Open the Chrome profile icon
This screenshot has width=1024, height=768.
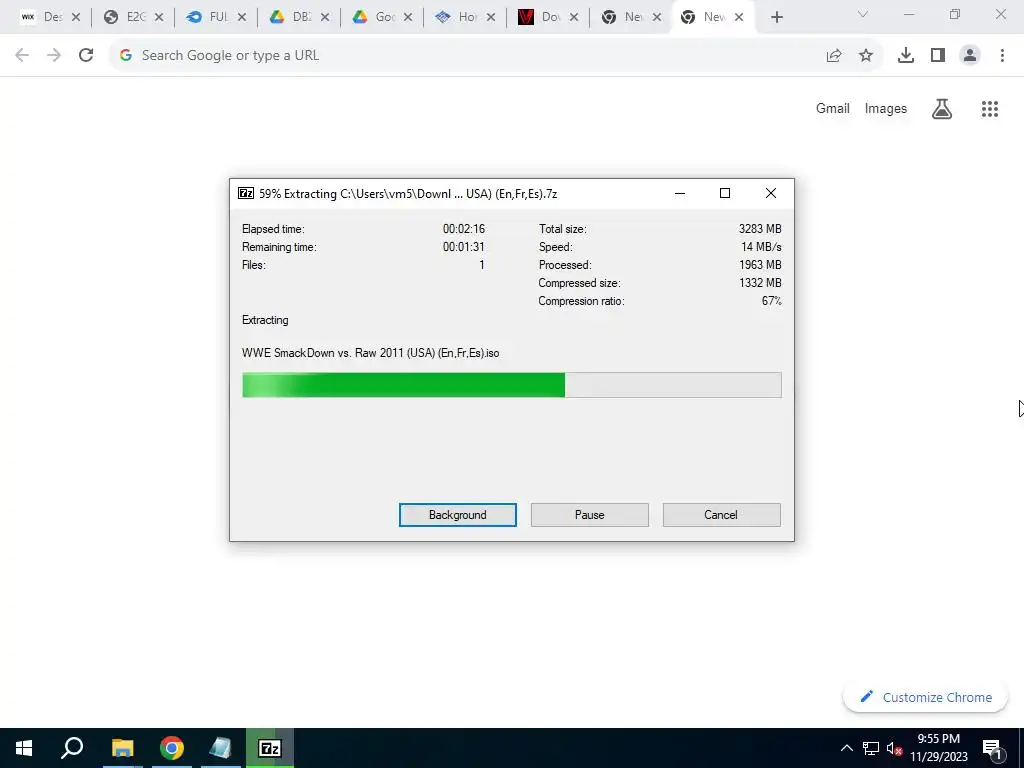970,56
